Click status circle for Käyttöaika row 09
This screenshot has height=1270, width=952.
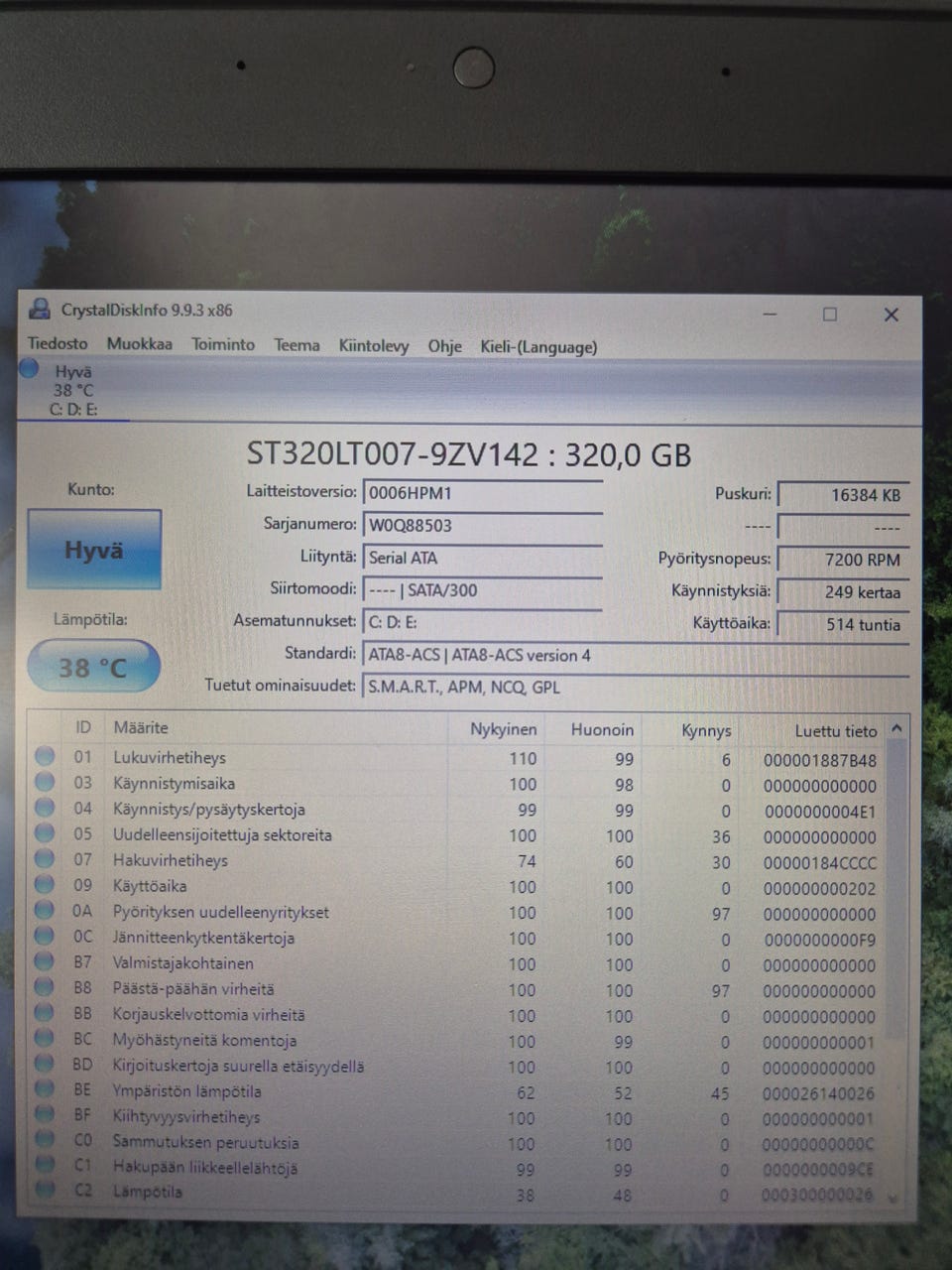tap(45, 885)
